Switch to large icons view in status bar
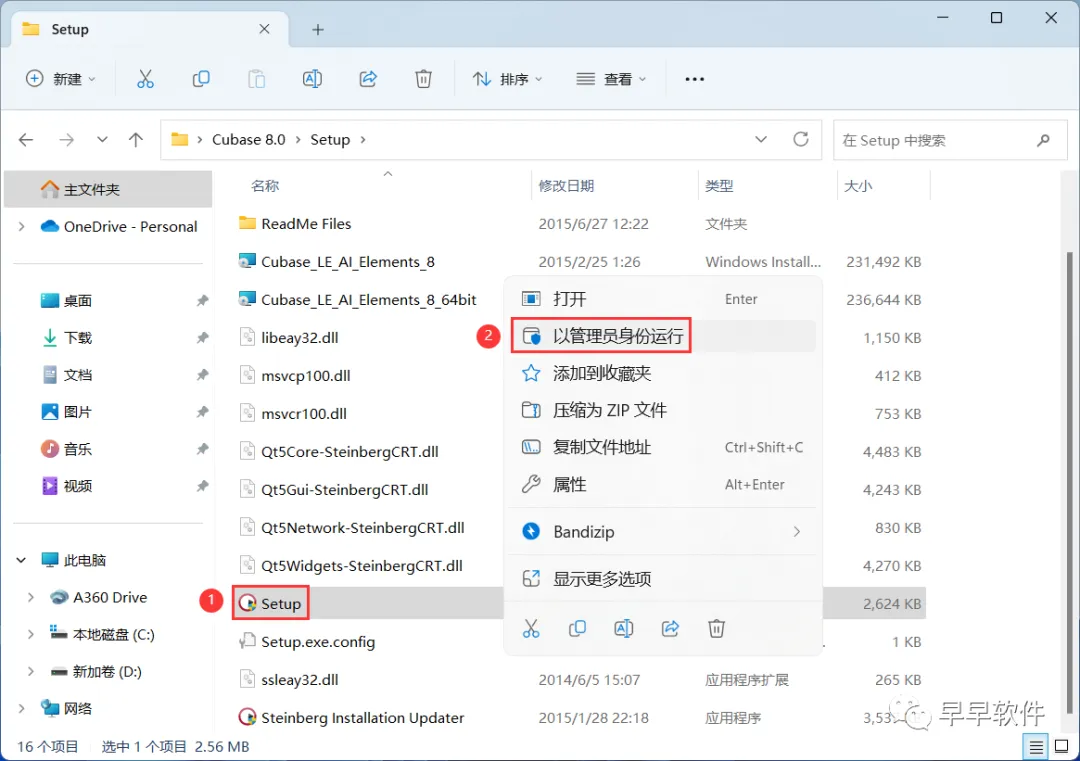1080x761 pixels. 1061,747
